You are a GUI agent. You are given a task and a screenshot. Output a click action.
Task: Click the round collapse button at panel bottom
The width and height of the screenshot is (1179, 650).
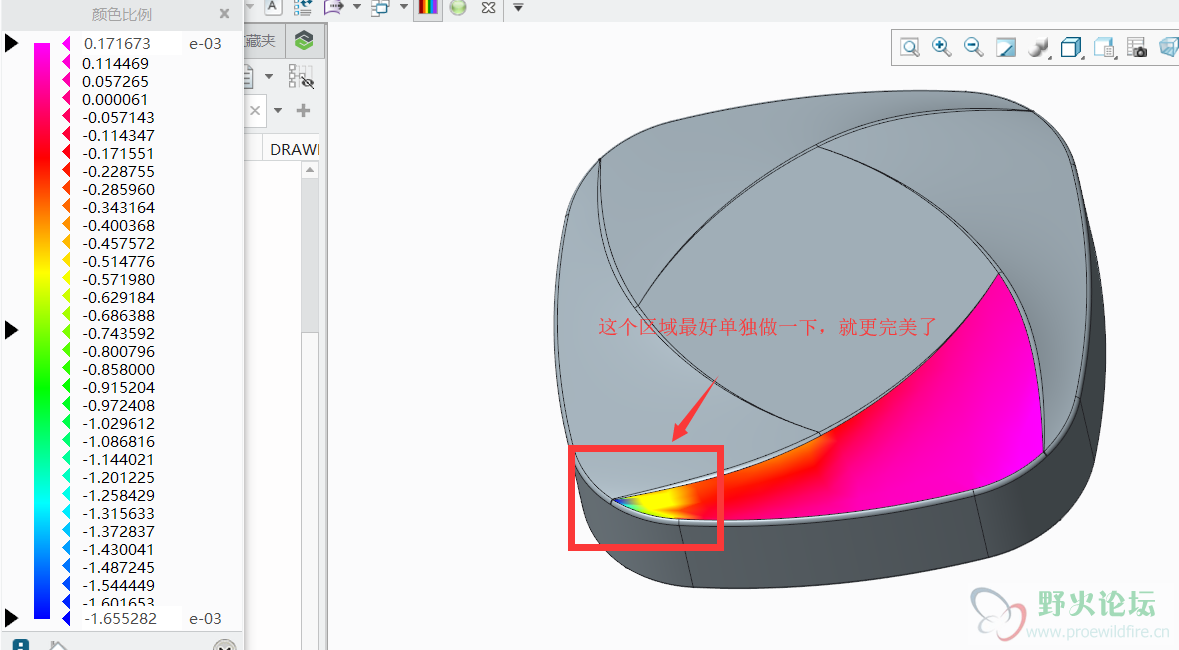224,645
